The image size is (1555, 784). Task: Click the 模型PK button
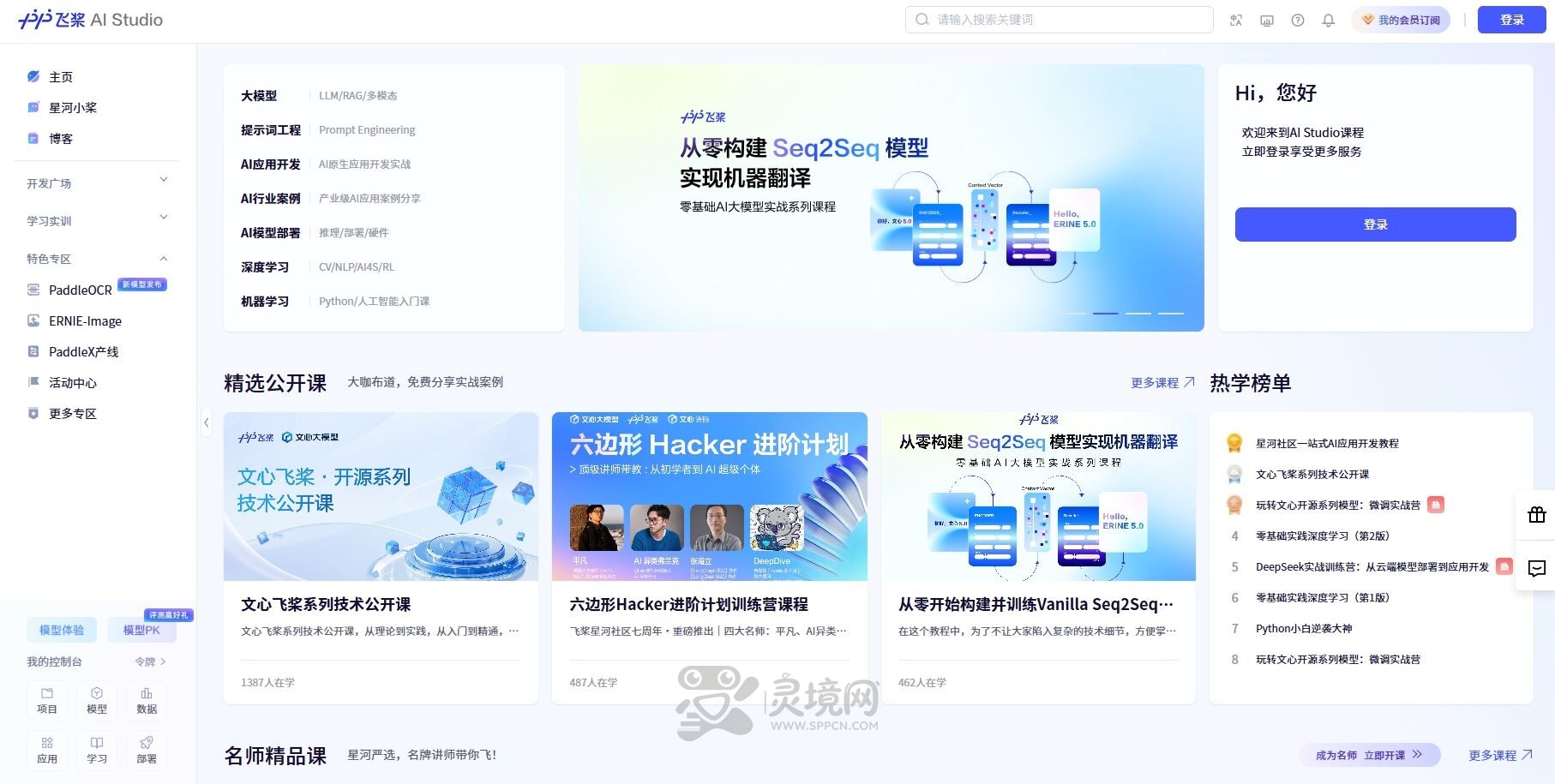(141, 630)
